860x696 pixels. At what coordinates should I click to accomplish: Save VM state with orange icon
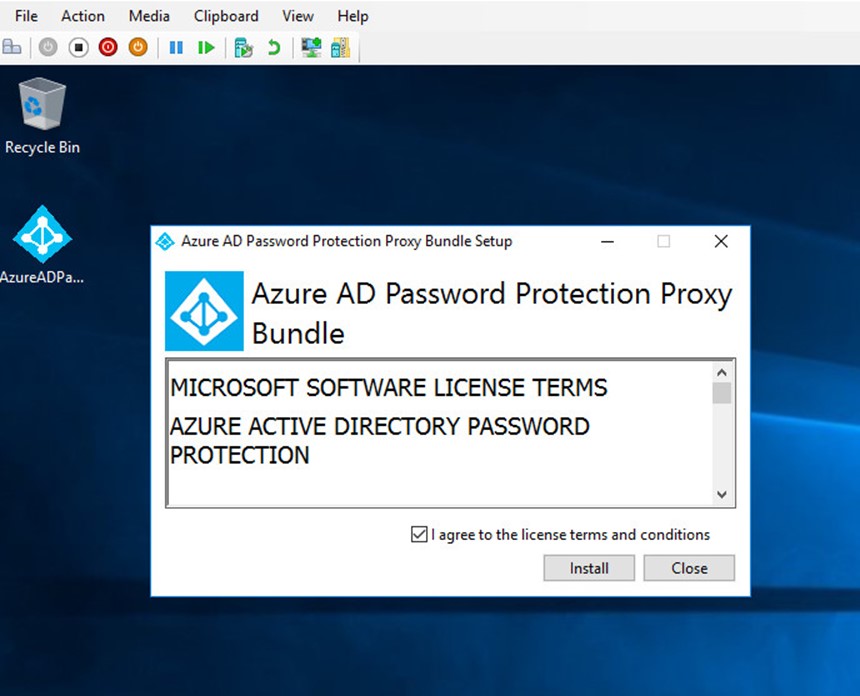138,47
